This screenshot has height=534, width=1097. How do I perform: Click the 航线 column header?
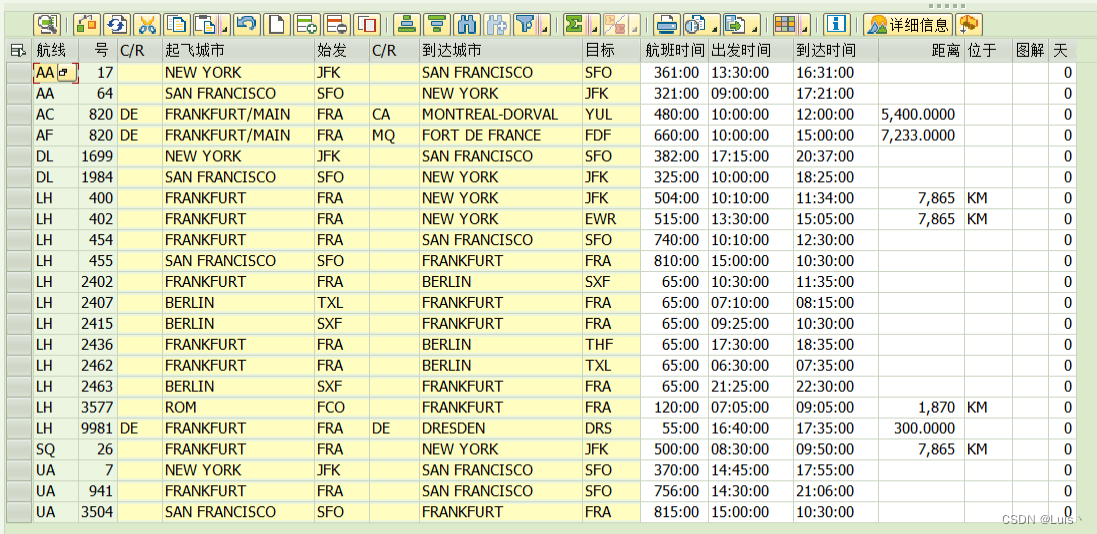[x=55, y=50]
